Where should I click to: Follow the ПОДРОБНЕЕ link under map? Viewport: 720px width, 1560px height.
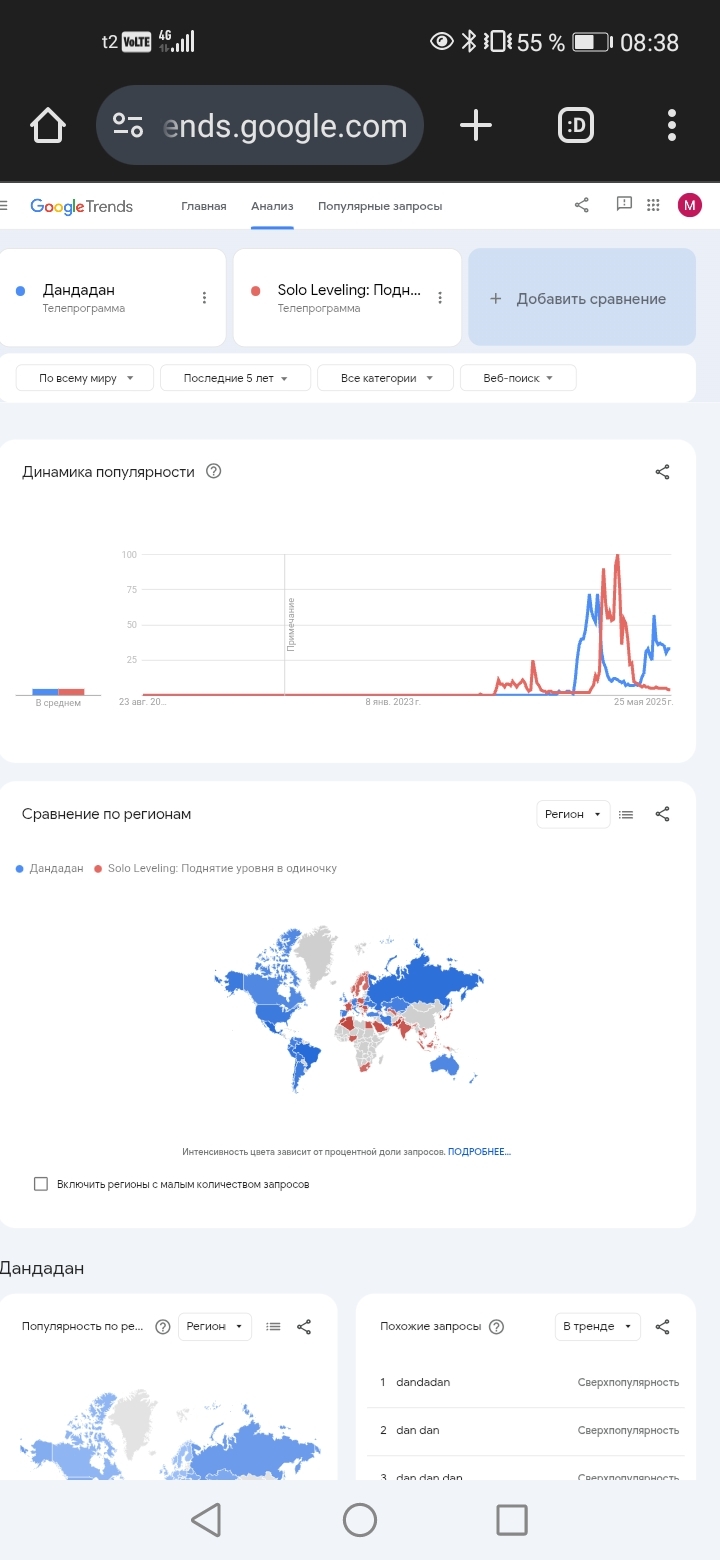479,1152
